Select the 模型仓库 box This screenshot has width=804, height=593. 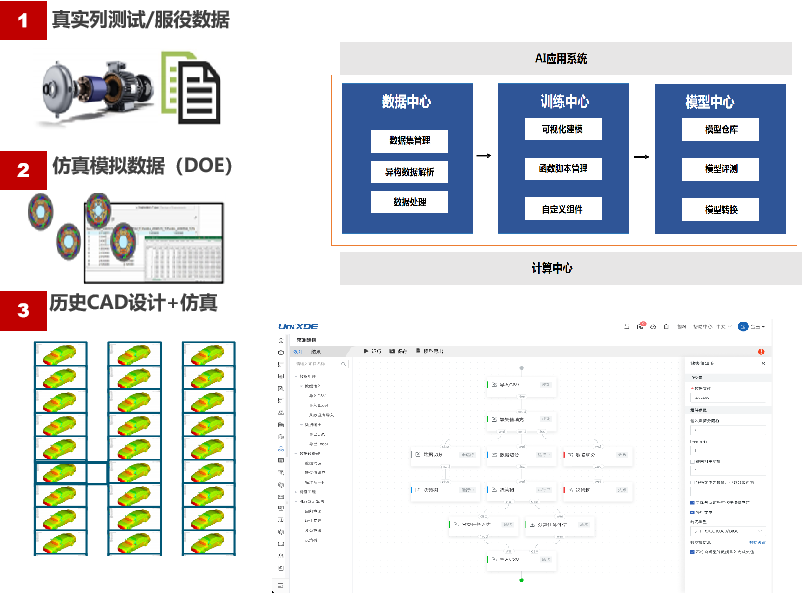click(720, 130)
